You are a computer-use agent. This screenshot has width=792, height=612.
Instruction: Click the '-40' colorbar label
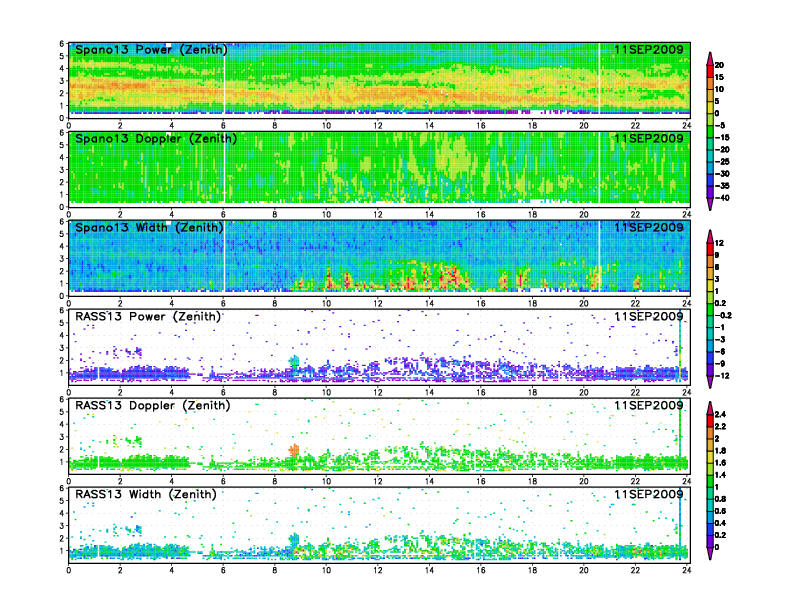pos(722,198)
